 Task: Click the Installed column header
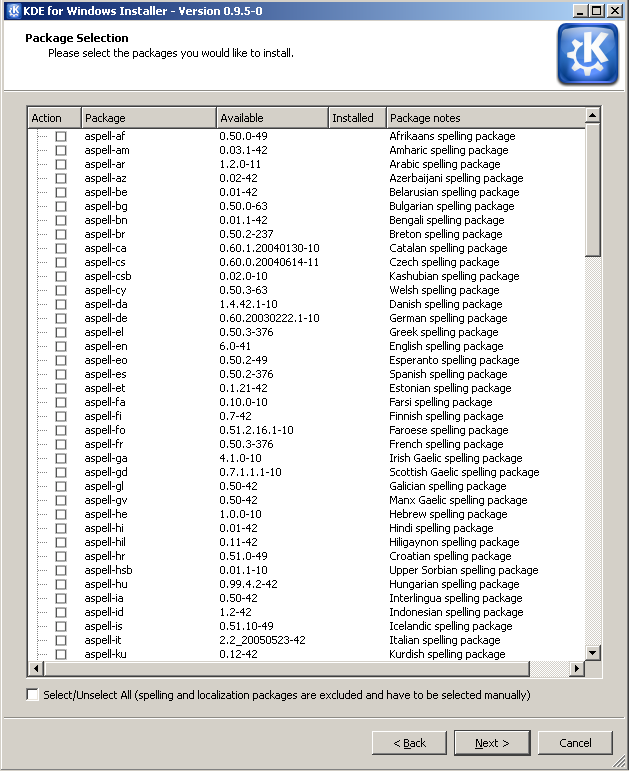pyautogui.click(x=356, y=118)
